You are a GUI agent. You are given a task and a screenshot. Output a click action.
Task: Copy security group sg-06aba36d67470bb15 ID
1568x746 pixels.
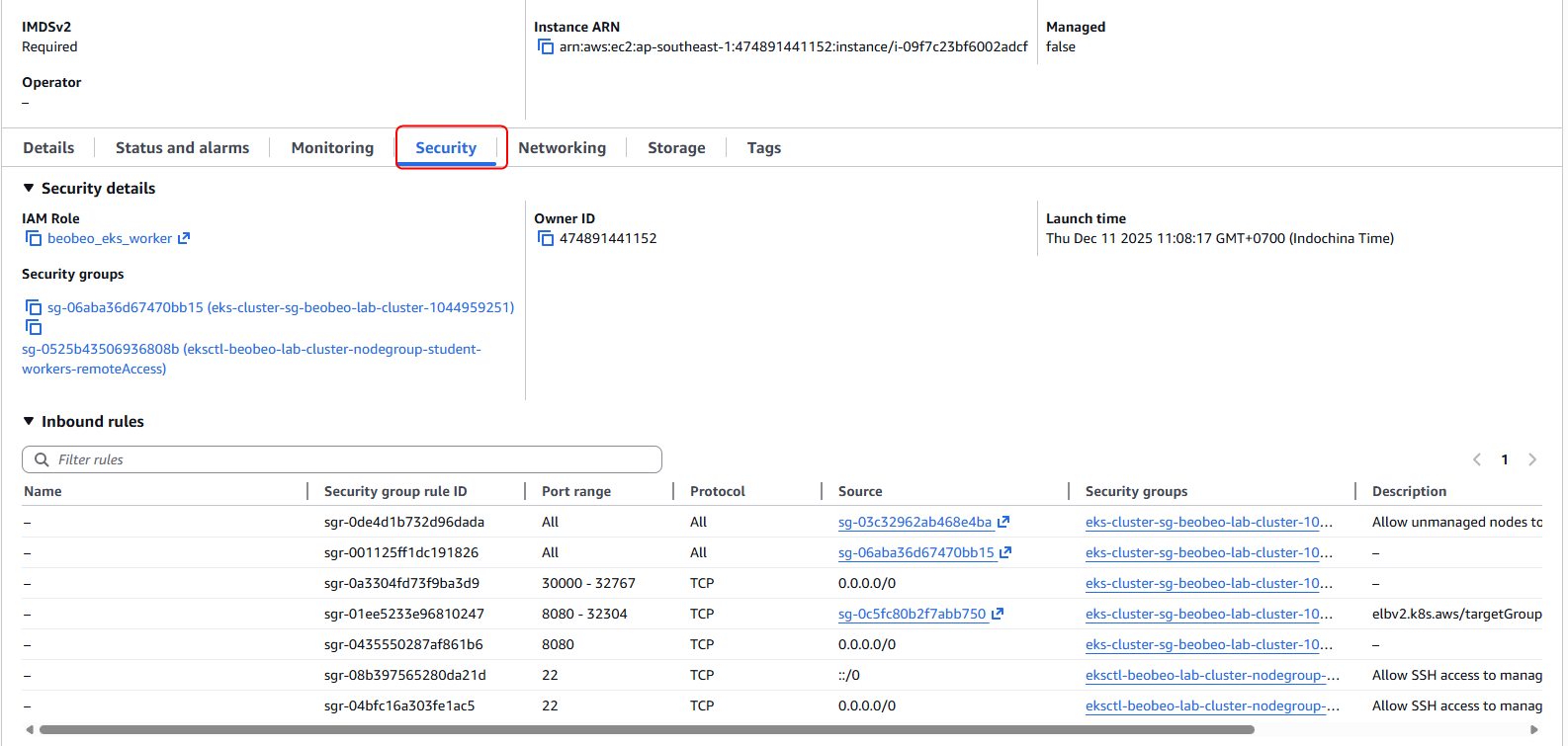[x=34, y=307]
